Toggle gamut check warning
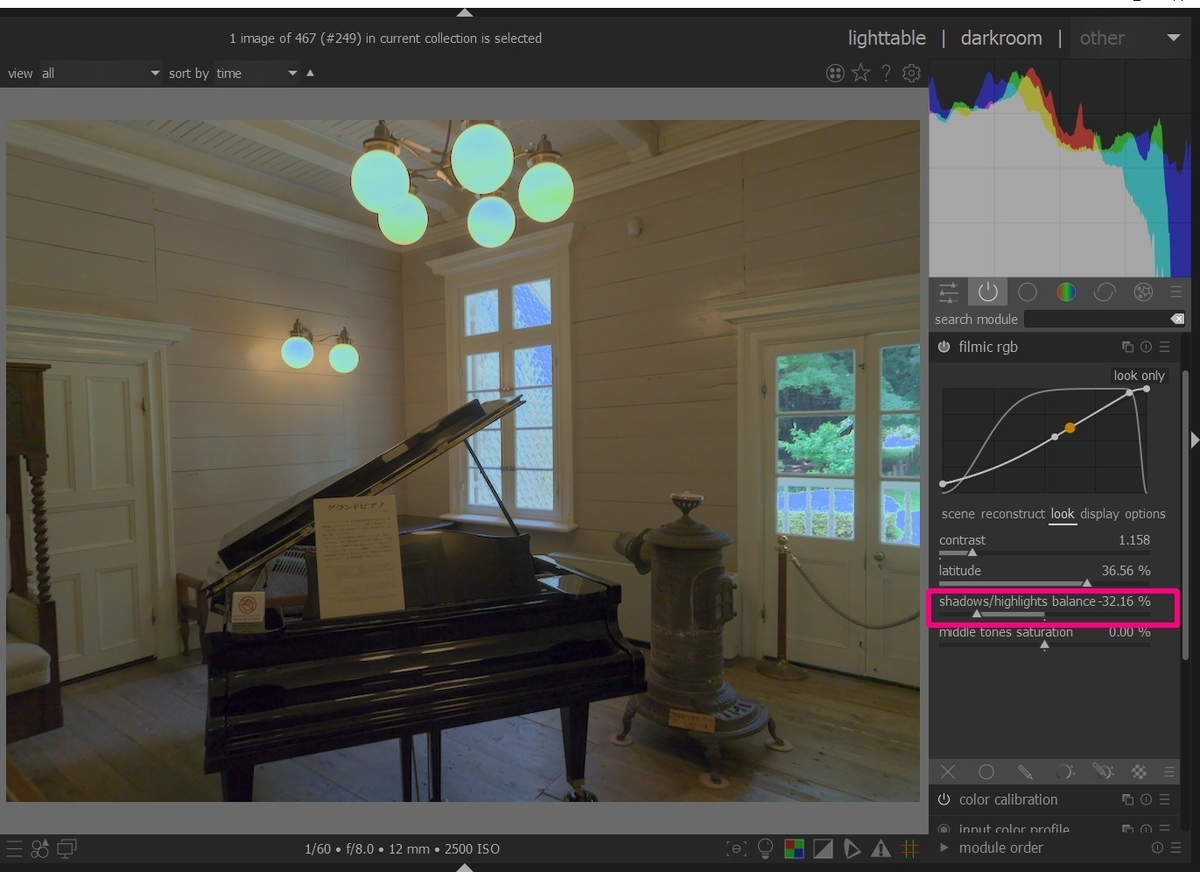 [x=881, y=849]
